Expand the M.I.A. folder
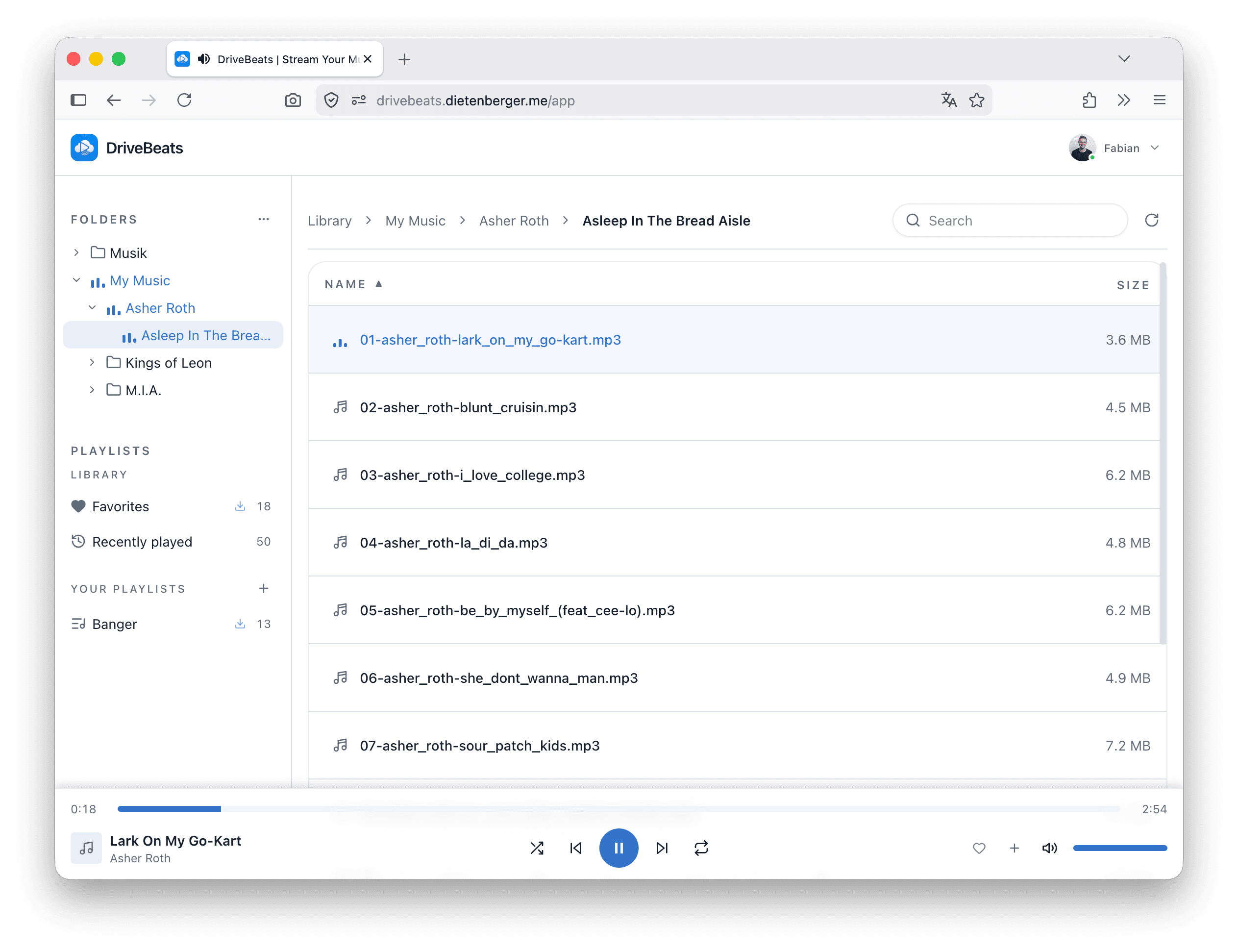Image resolution: width=1238 pixels, height=952 pixels. (x=92, y=390)
